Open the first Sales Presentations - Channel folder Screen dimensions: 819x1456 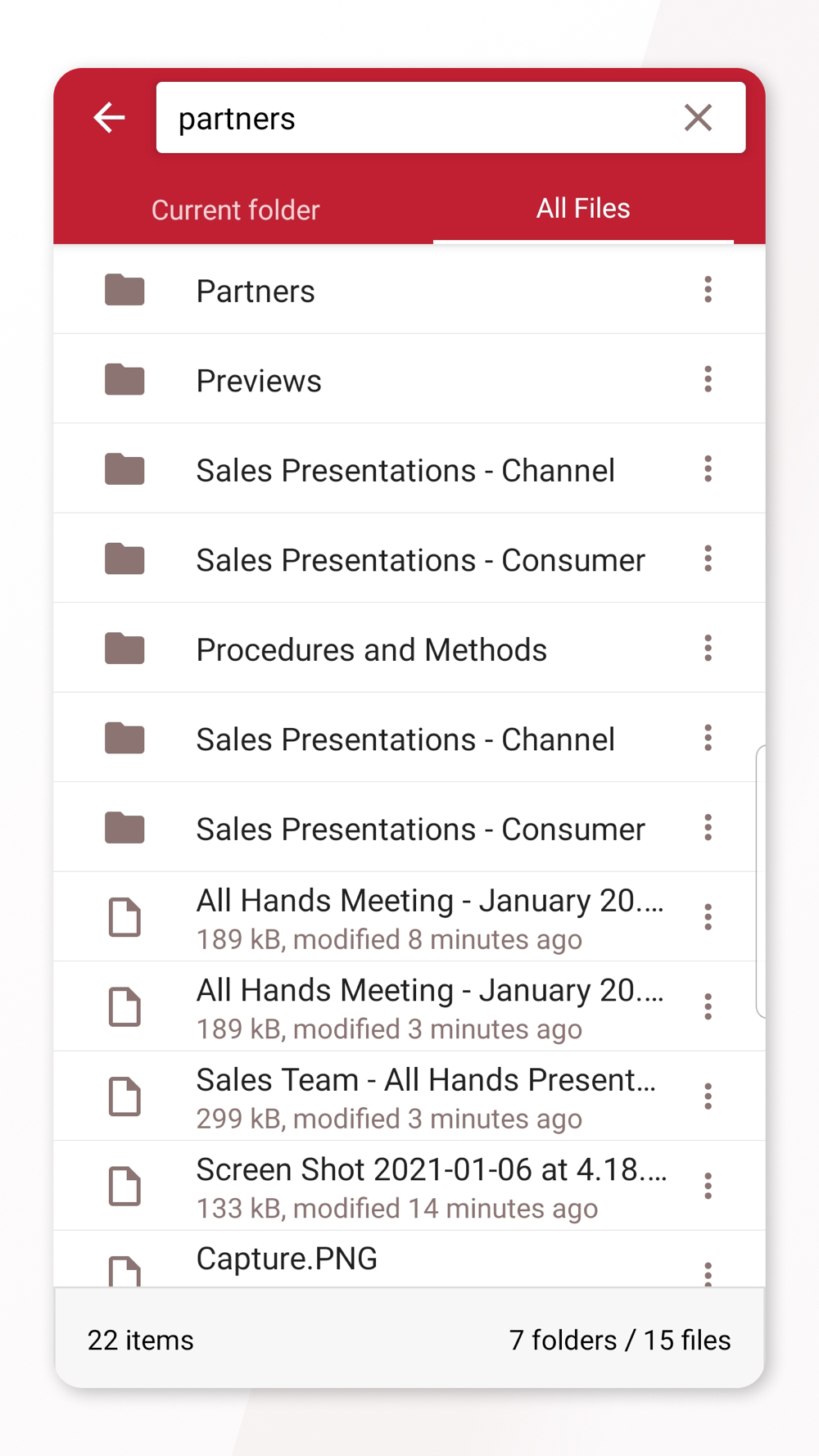(x=409, y=468)
